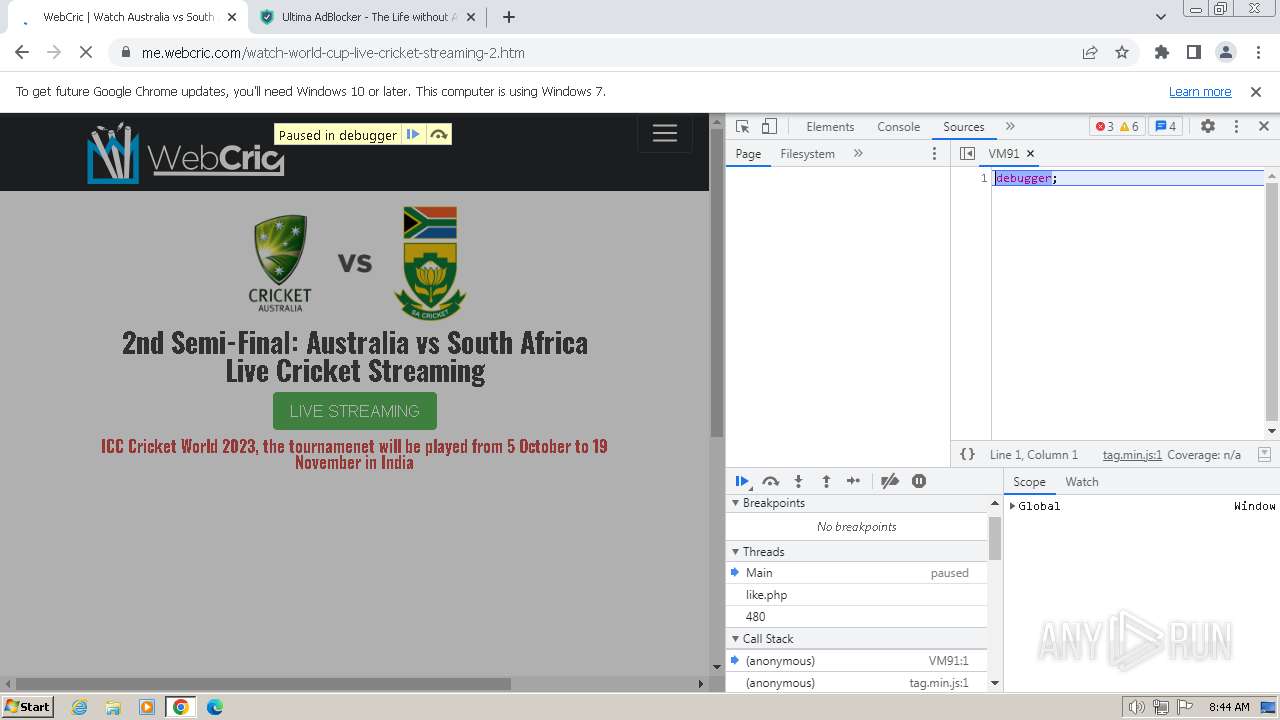Select the like.php thread
This screenshot has width=1280, height=720.
pyautogui.click(x=857, y=595)
